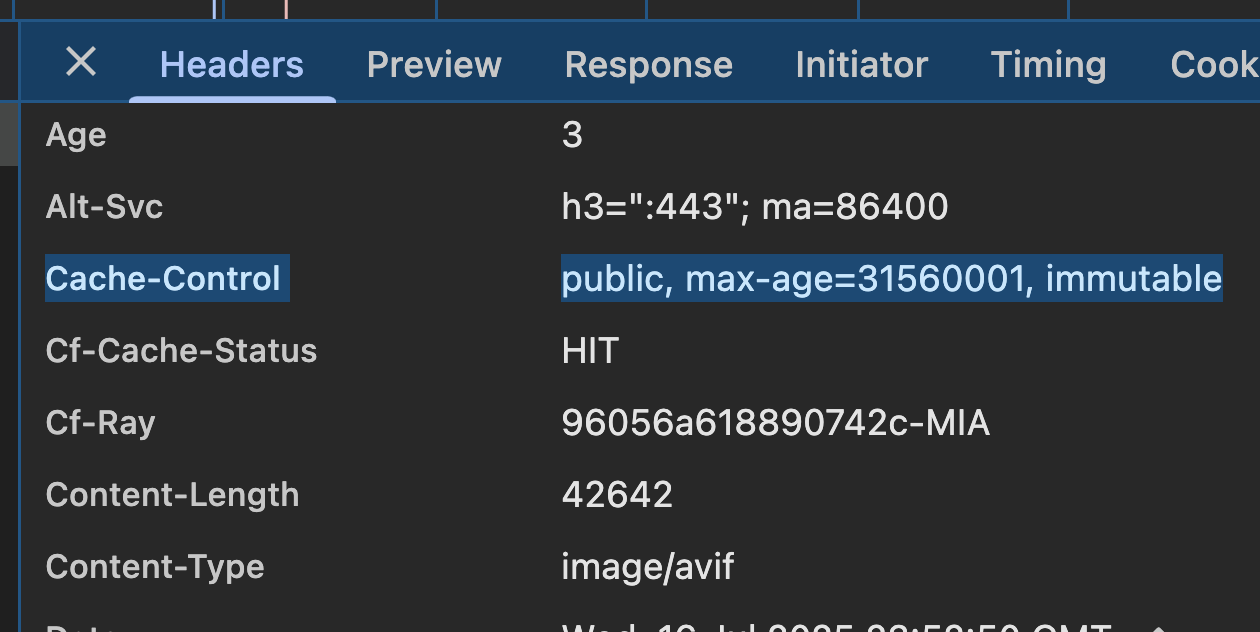Select the Content-Length value 42642
Viewport: 1260px width, 632px height.
[x=617, y=494]
